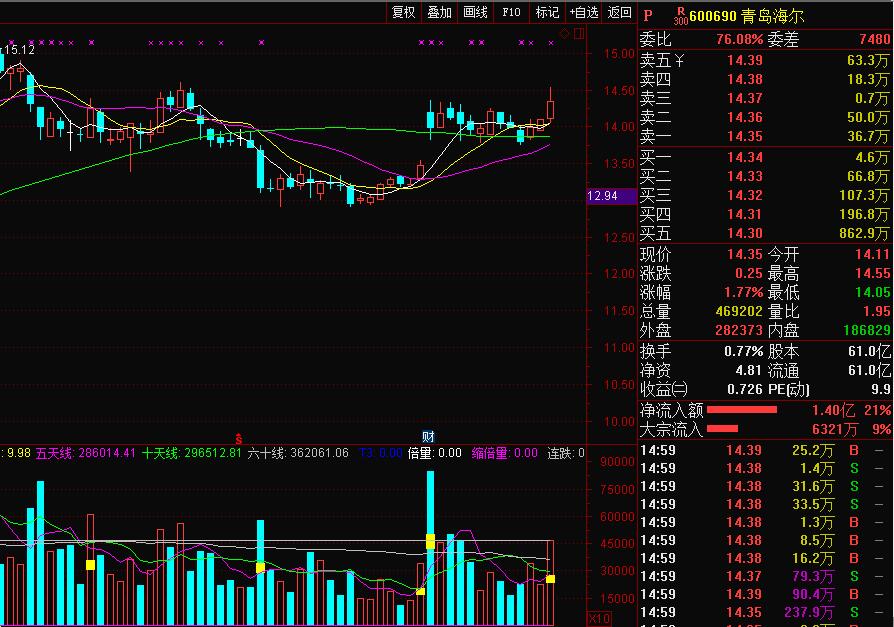Click the 现价 14.35 value
The image size is (894, 627).
[745, 254]
